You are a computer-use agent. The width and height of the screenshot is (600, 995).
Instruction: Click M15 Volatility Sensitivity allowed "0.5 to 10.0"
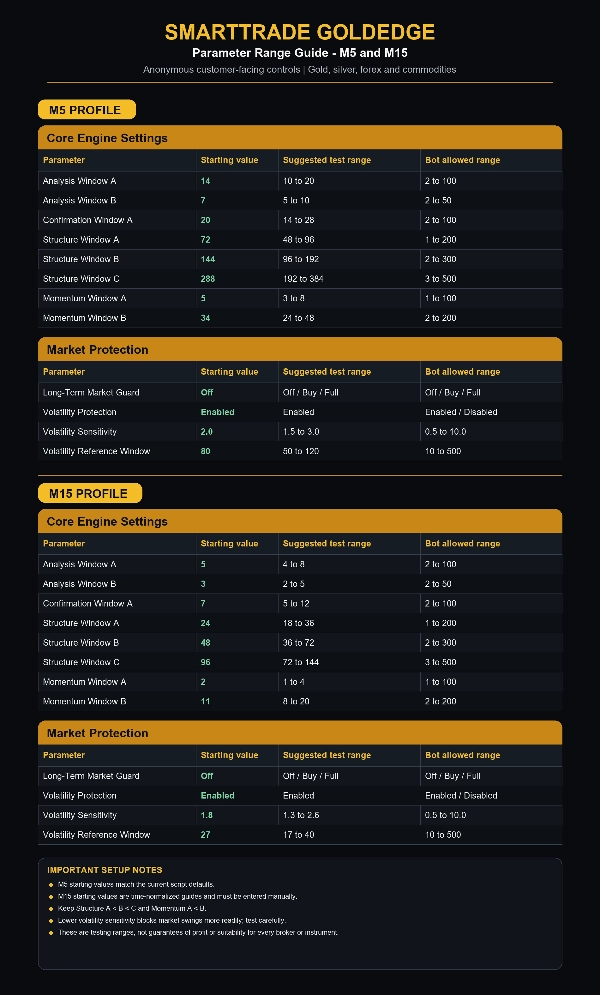pos(445,815)
